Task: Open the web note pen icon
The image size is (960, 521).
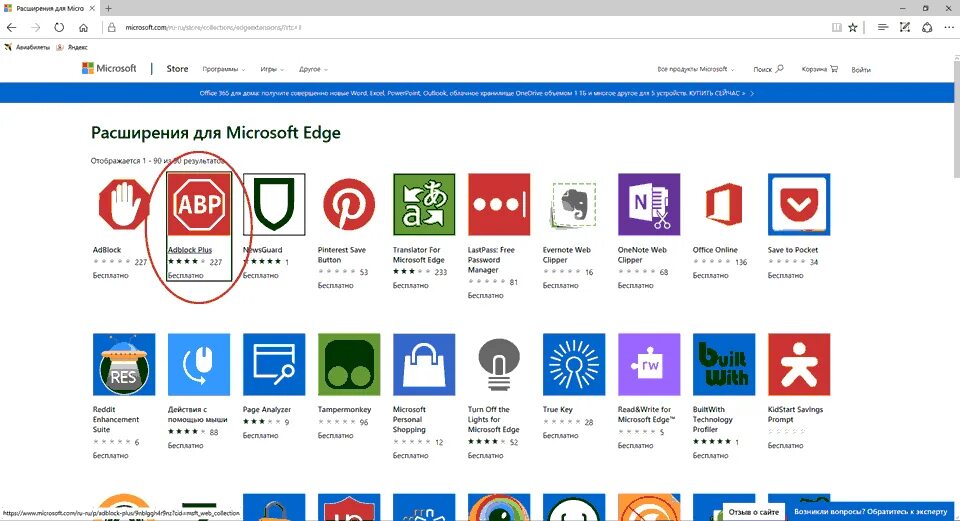Action: 904,28
